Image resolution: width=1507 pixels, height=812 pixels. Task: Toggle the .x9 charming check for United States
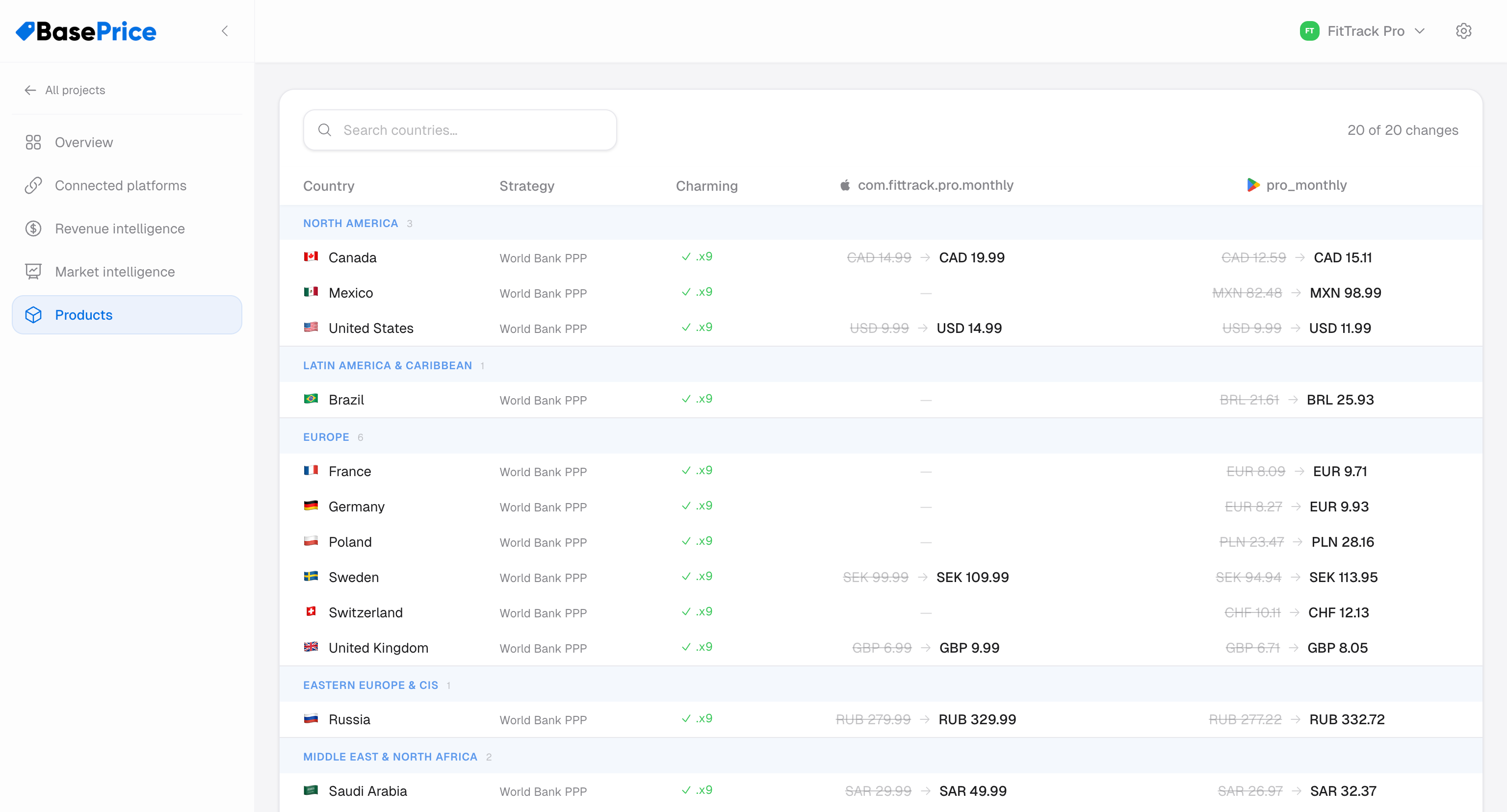697,328
